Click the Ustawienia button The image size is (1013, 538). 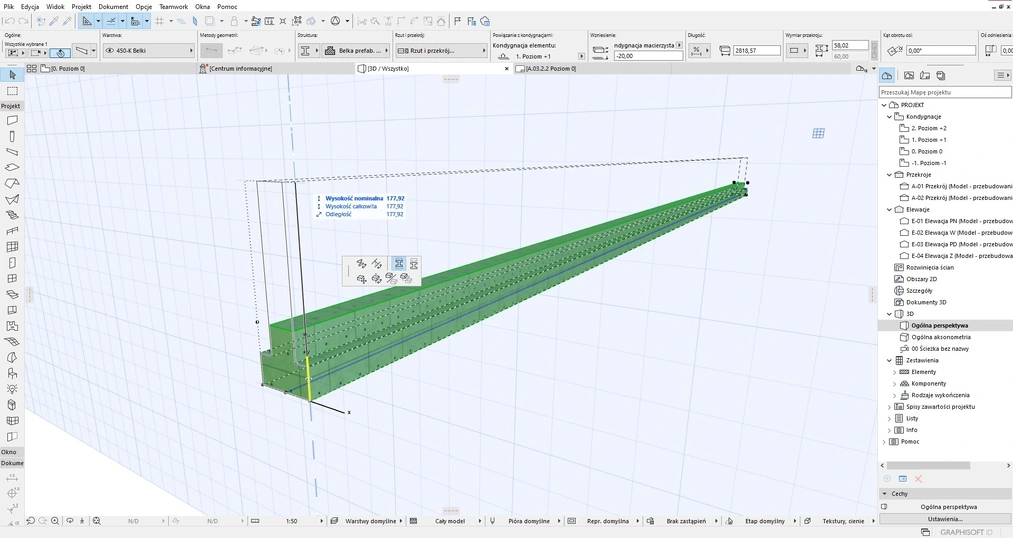tap(944, 519)
